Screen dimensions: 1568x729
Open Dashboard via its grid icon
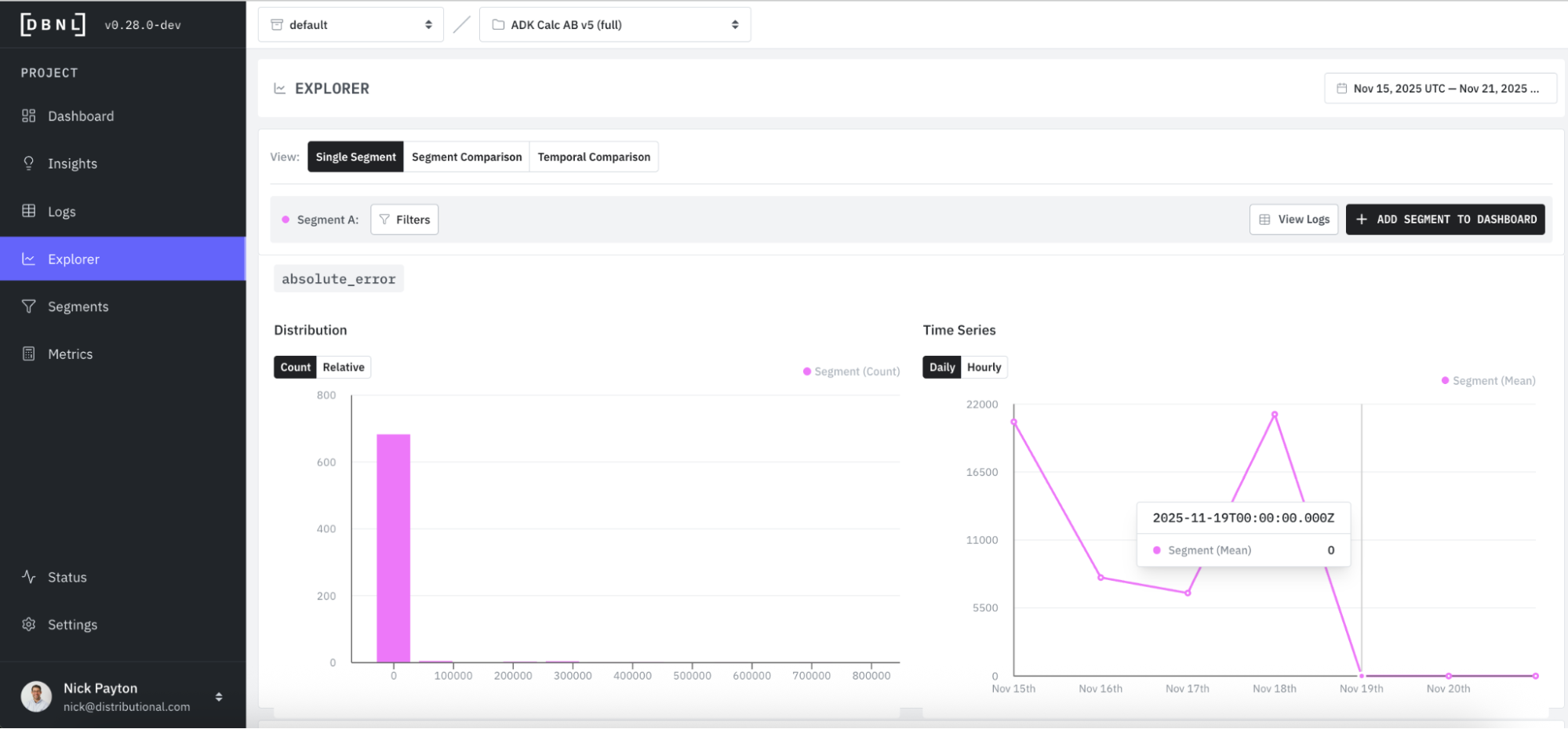pyautogui.click(x=29, y=116)
